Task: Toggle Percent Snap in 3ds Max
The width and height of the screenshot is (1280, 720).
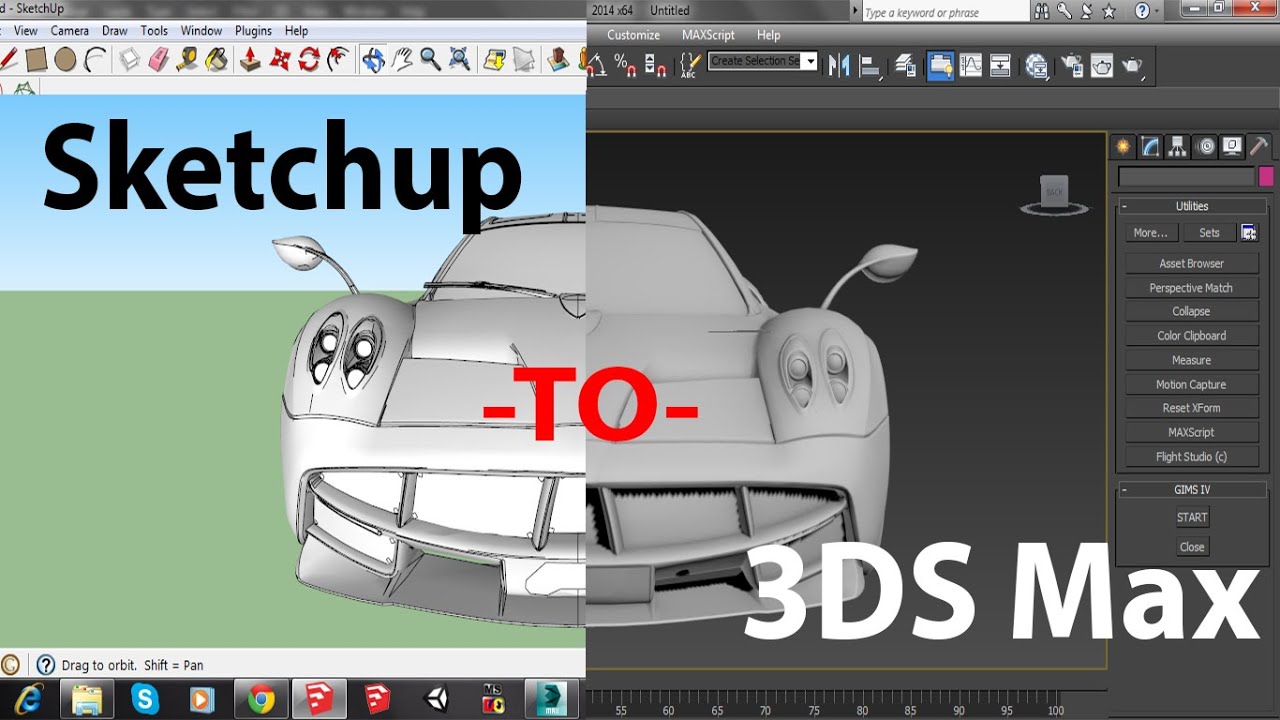Action: pyautogui.click(x=625, y=66)
